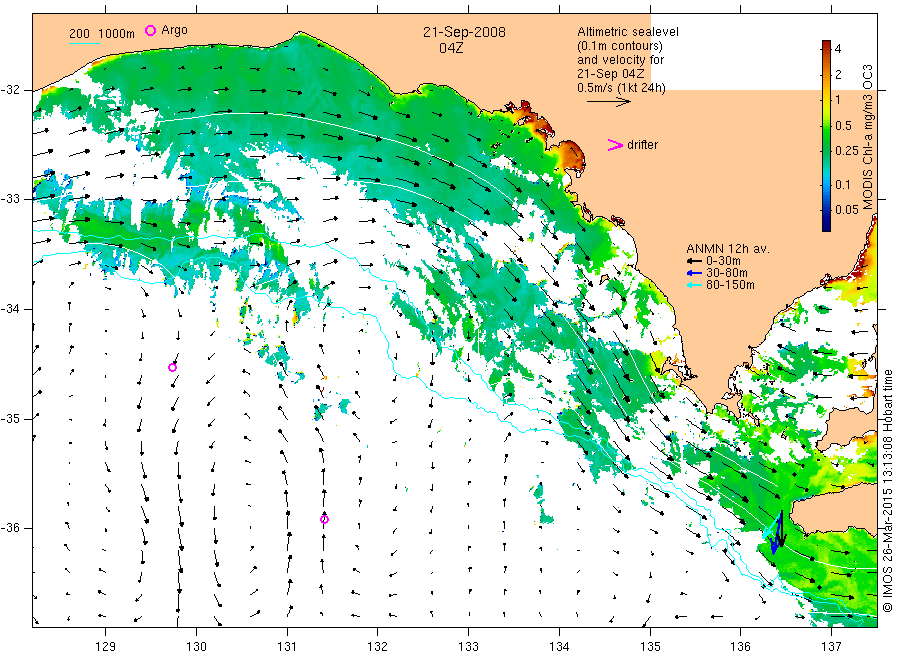Click the '0.5m/s (1kt 24h)' scale text
This screenshot has width=900, height=660.
click(621, 88)
